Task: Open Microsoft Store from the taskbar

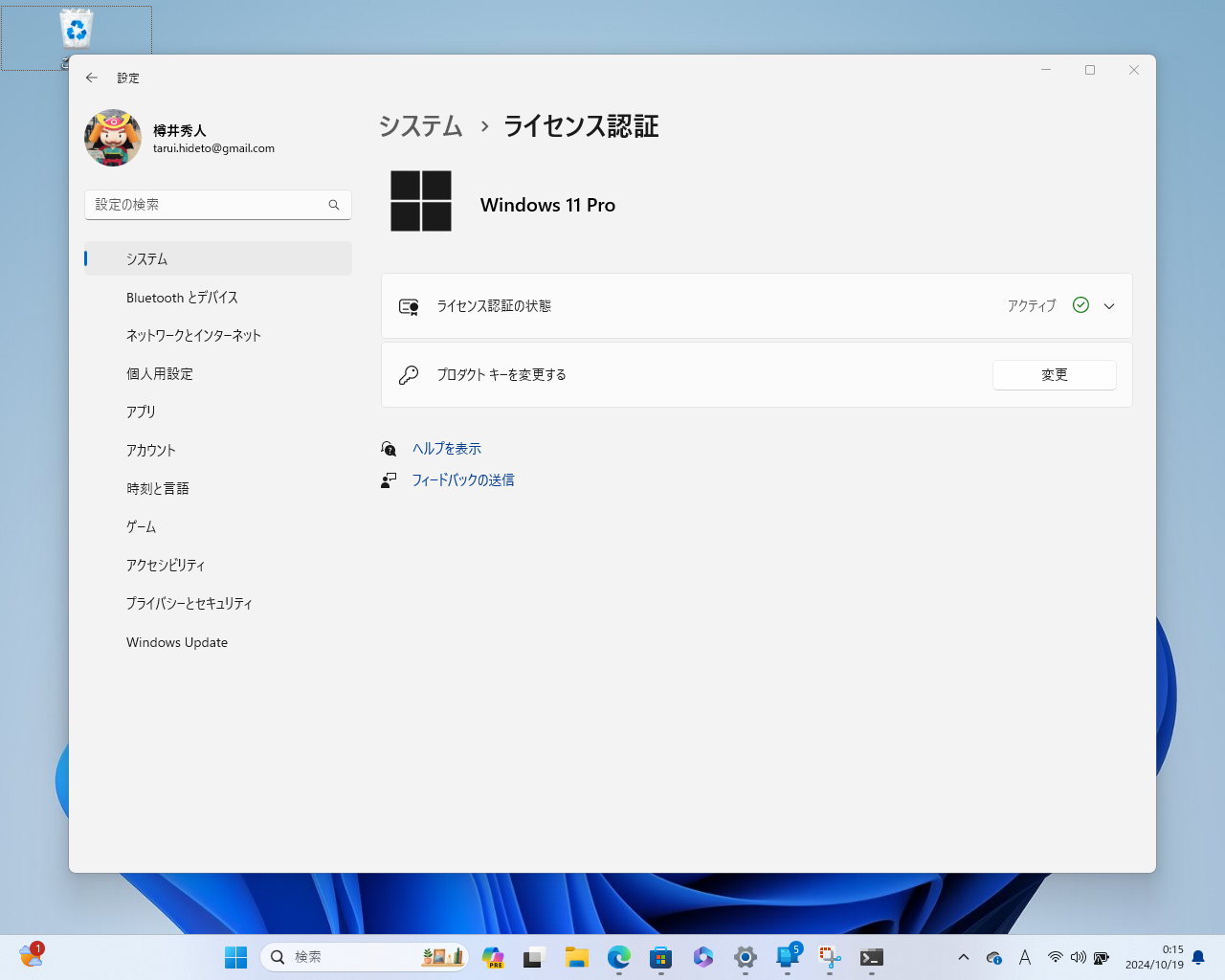Action: 660,957
